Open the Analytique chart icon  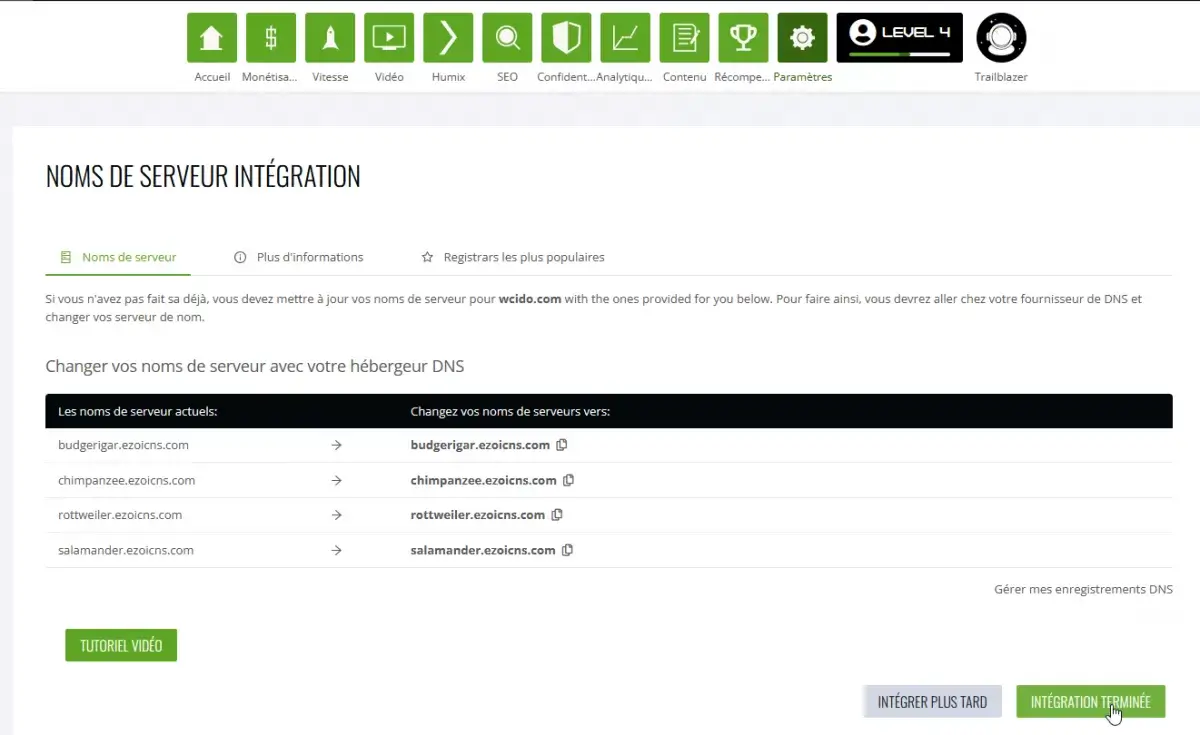click(625, 38)
